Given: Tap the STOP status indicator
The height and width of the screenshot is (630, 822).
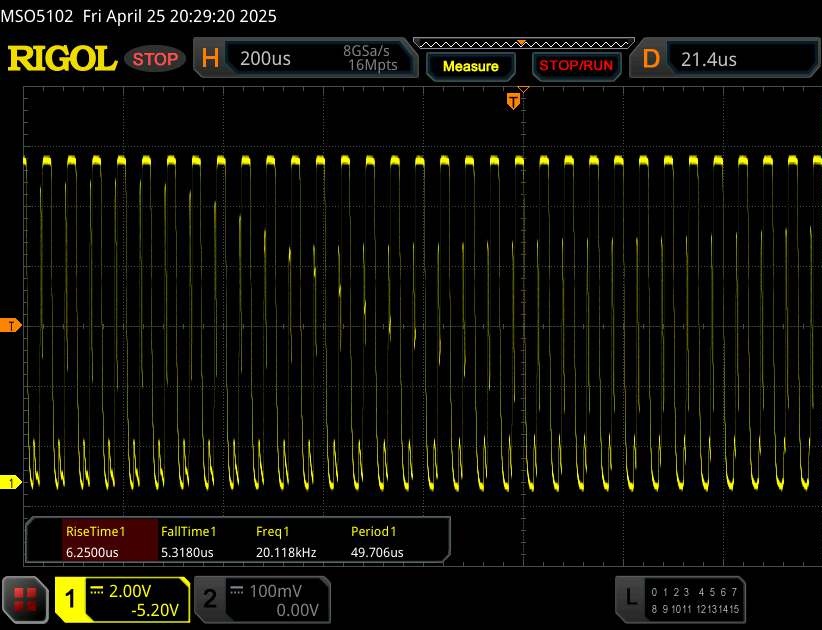Looking at the screenshot, I should coord(155,59).
